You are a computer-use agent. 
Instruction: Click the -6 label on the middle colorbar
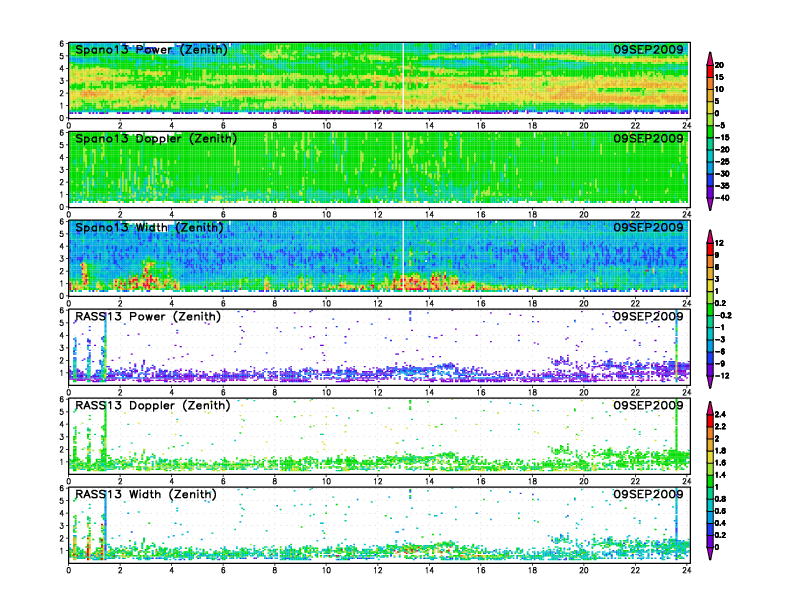720,351
